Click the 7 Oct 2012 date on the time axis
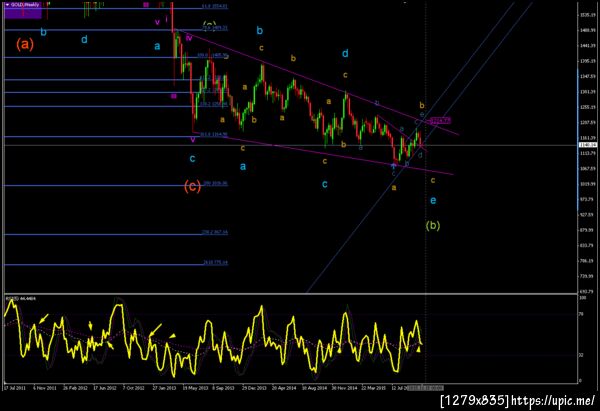This screenshot has width=600, height=411. point(134,388)
